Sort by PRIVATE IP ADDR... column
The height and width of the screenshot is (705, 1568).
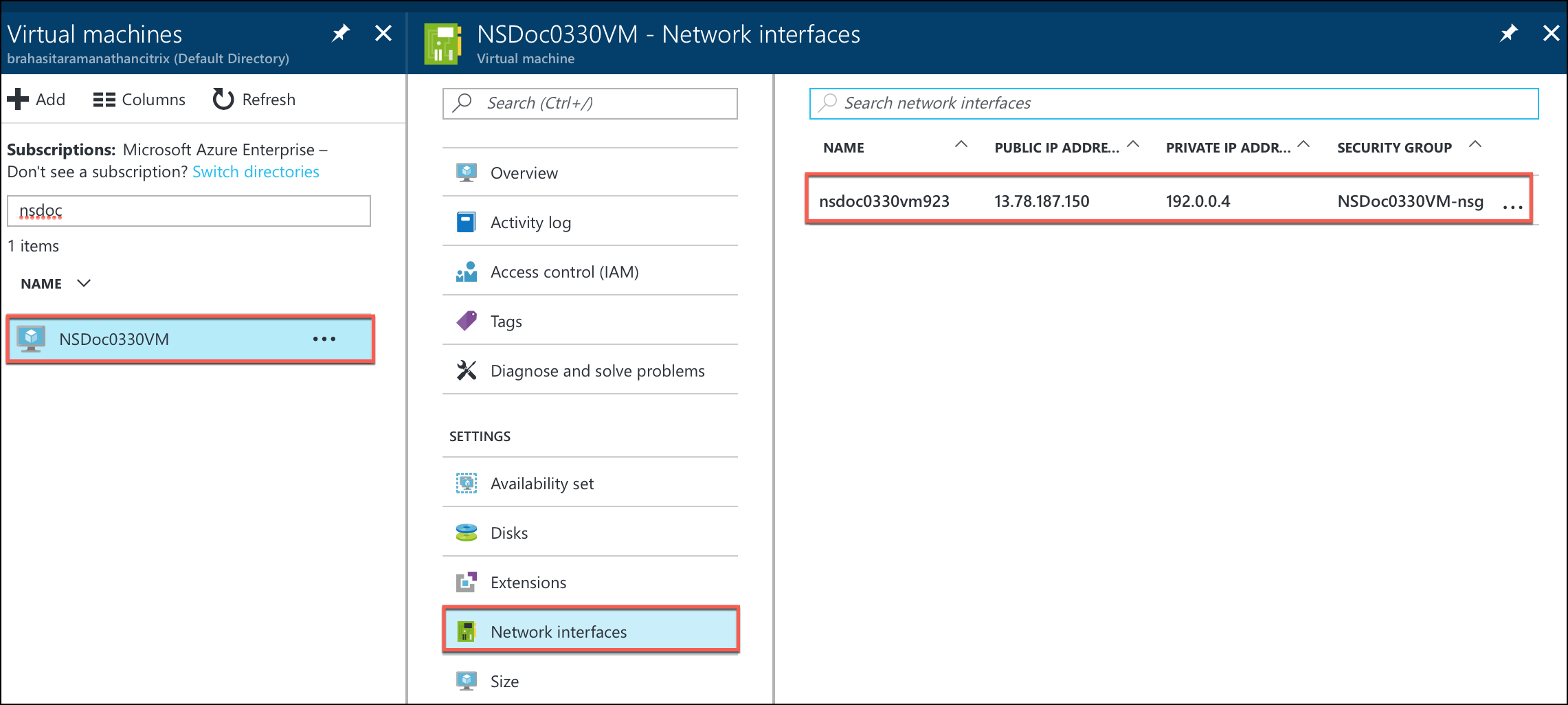coord(1228,148)
